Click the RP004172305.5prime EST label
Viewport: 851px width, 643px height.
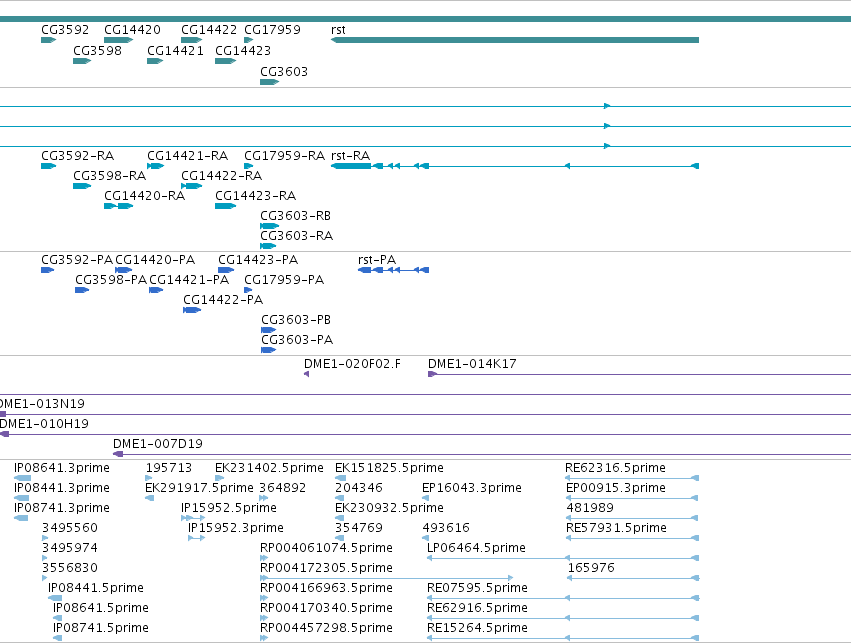(x=327, y=569)
